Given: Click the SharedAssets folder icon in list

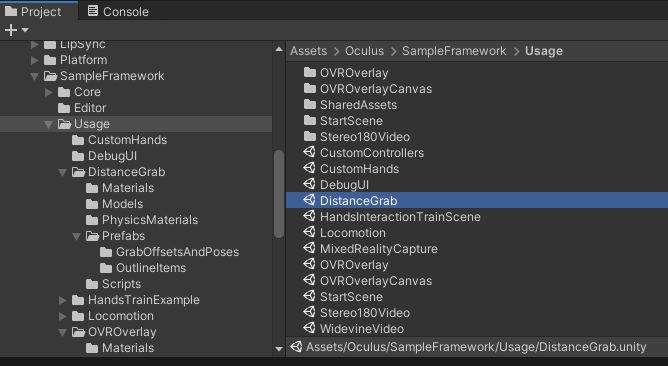Looking at the screenshot, I should click(310, 104).
